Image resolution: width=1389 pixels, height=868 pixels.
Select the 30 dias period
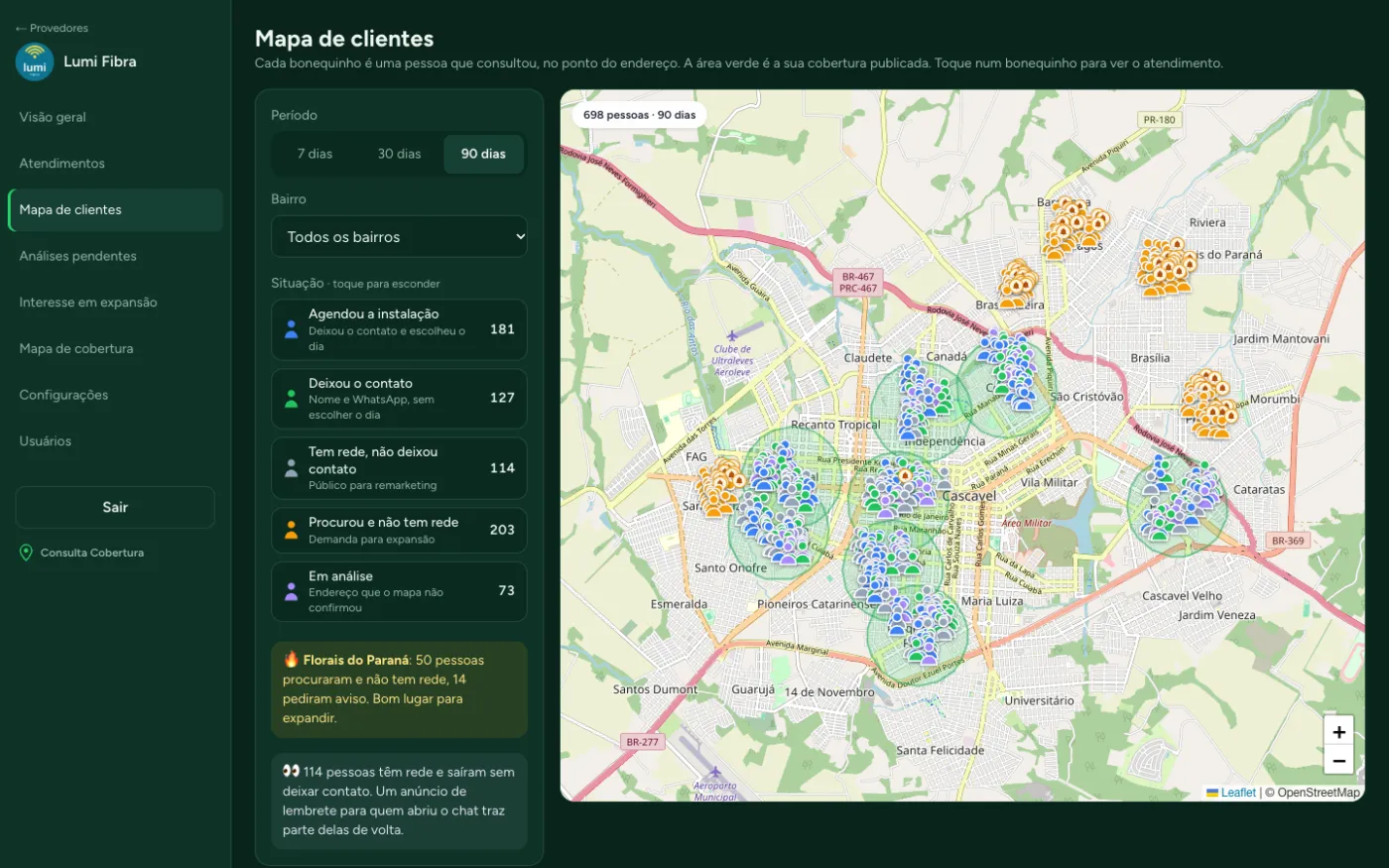coord(399,154)
